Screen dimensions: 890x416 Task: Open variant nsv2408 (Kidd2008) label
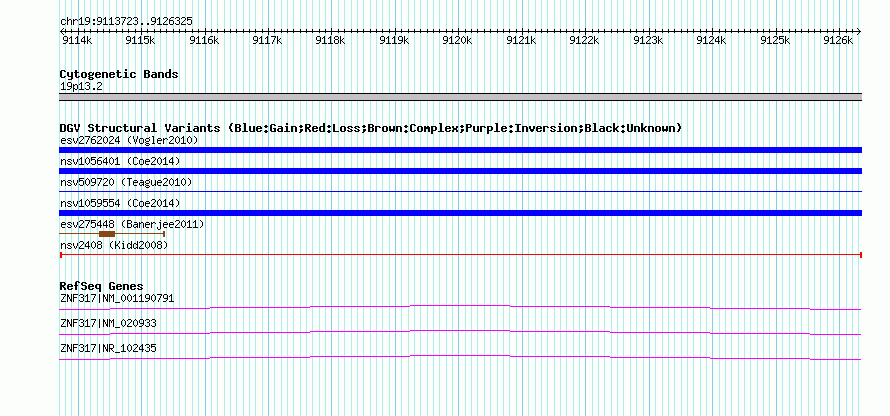114,245
